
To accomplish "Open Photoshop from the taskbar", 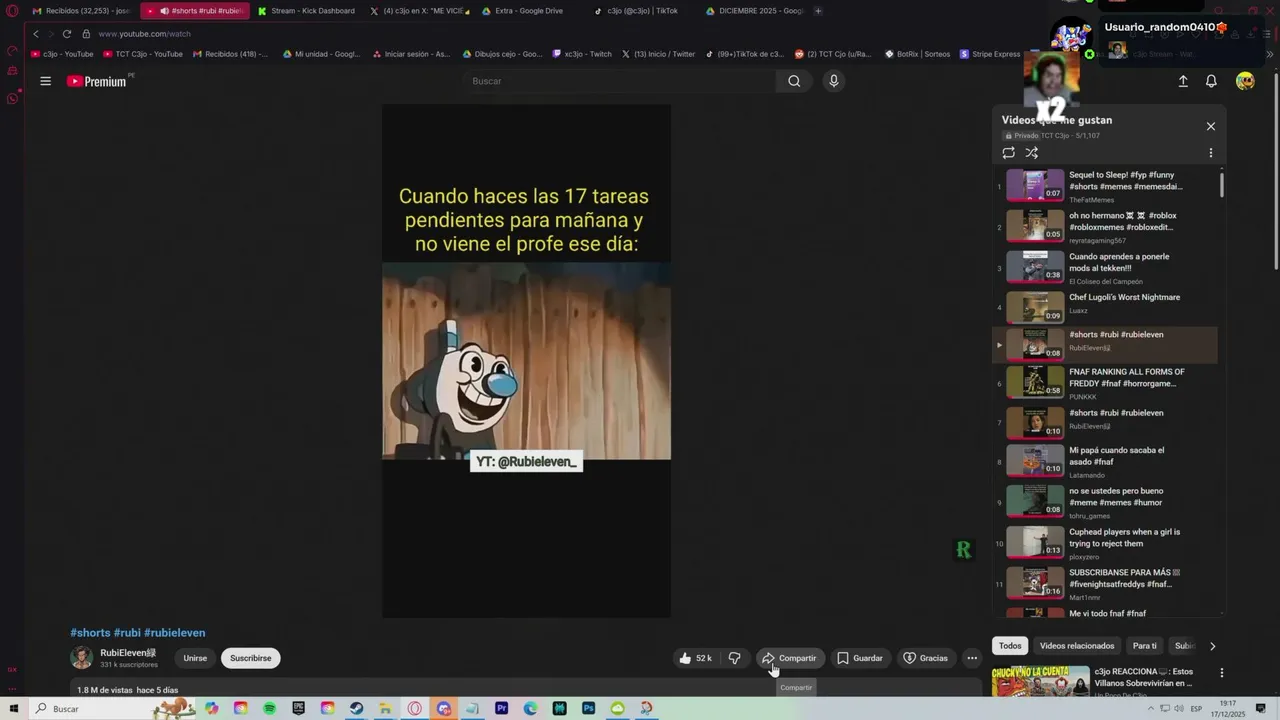I will [589, 708].
